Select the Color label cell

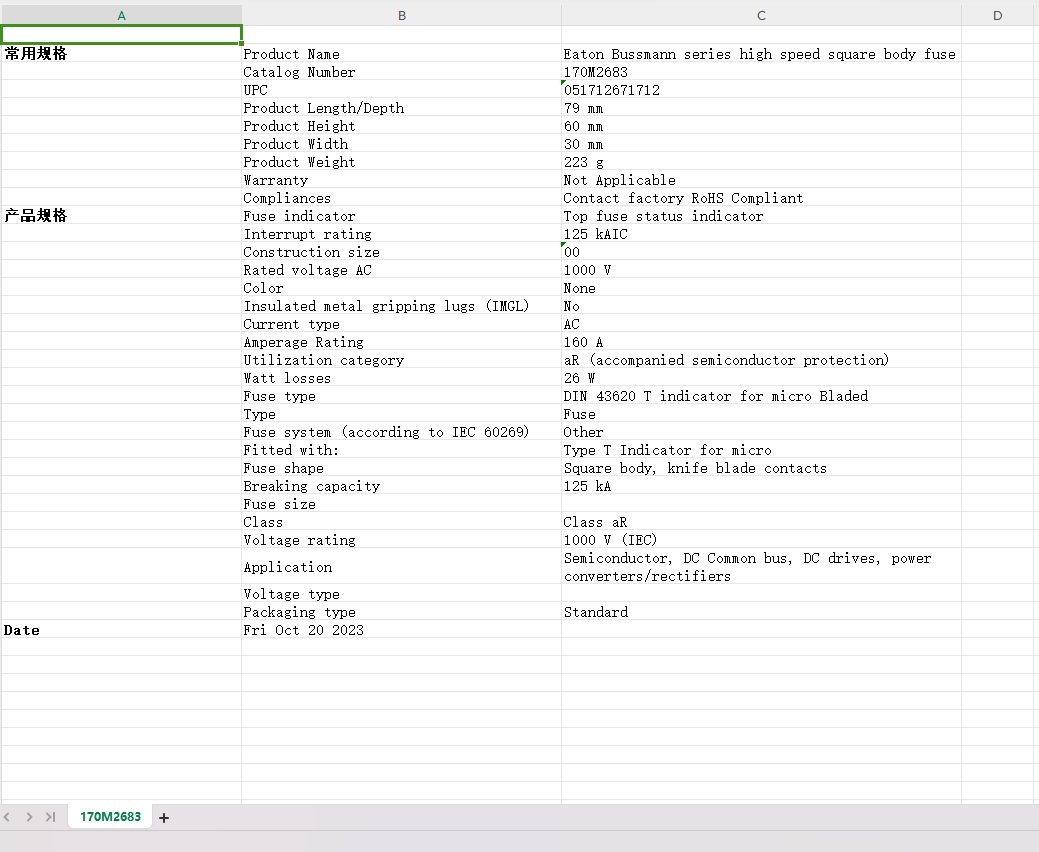(x=402, y=288)
